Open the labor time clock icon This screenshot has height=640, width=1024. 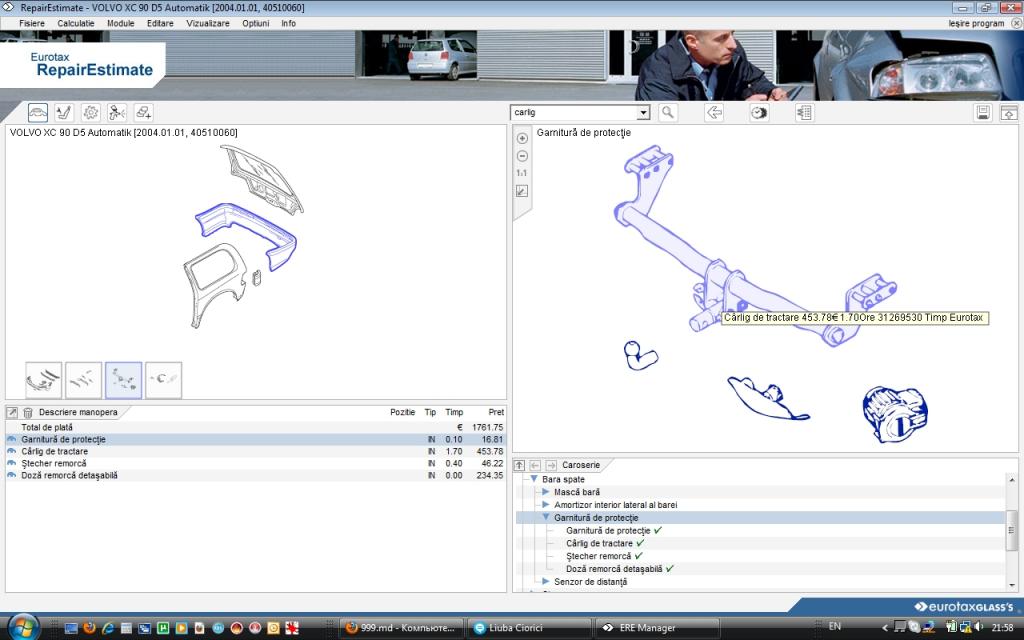tap(759, 112)
